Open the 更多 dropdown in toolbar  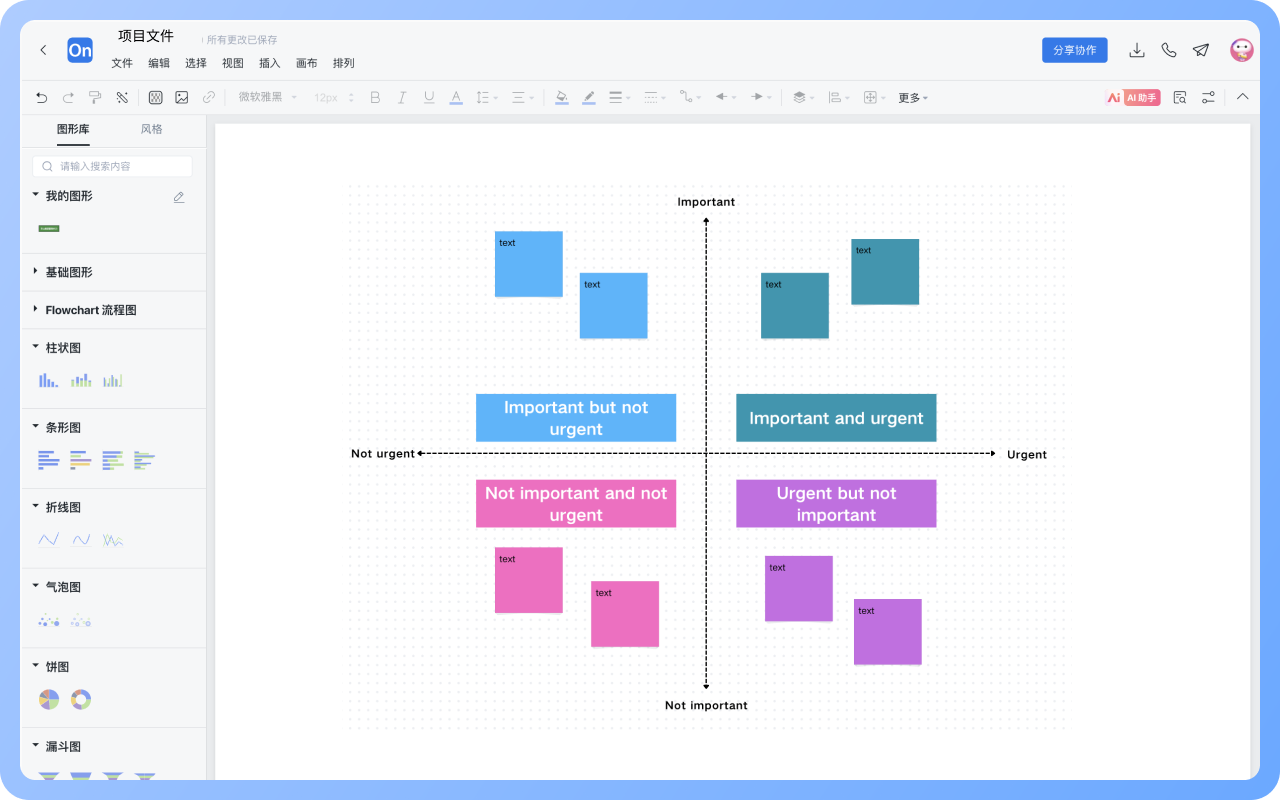[912, 97]
